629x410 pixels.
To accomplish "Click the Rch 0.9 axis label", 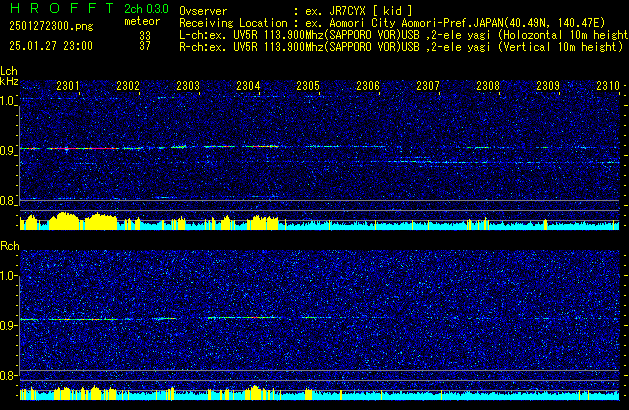I will [x=8, y=325].
